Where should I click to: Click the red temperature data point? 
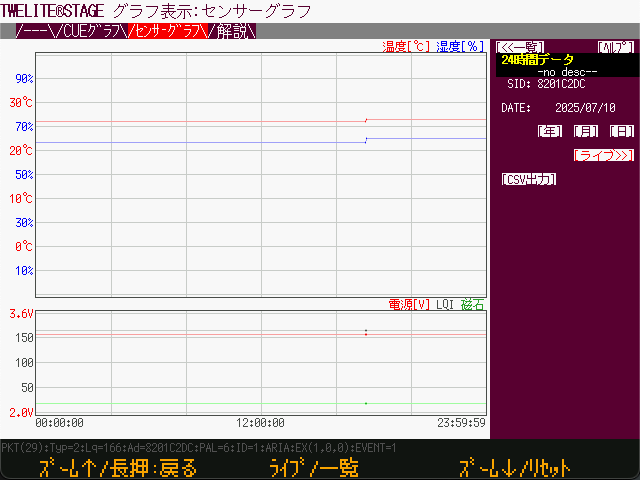(x=366, y=120)
